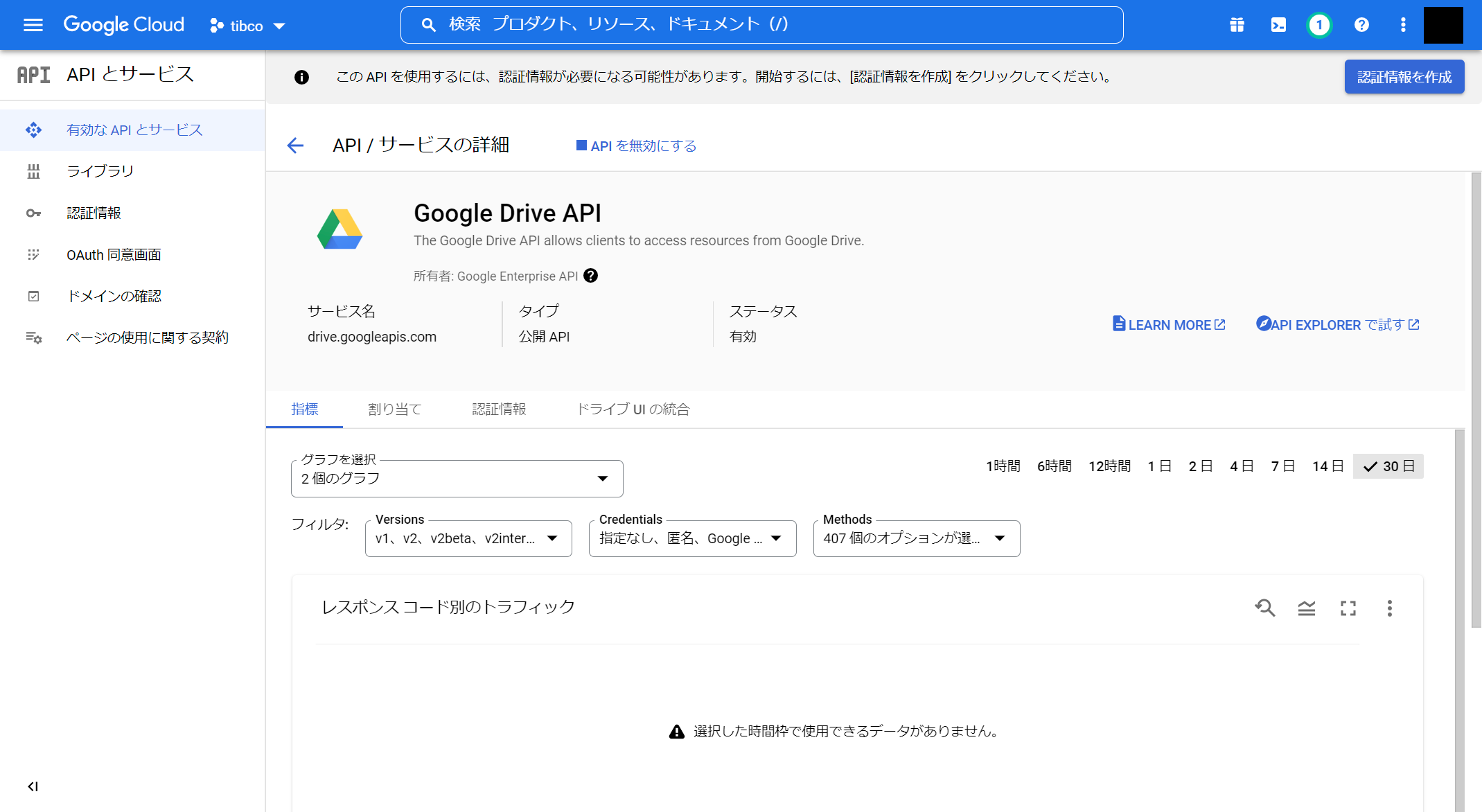Open the Credentials filter dropdown
1482x812 pixels.
[692, 538]
